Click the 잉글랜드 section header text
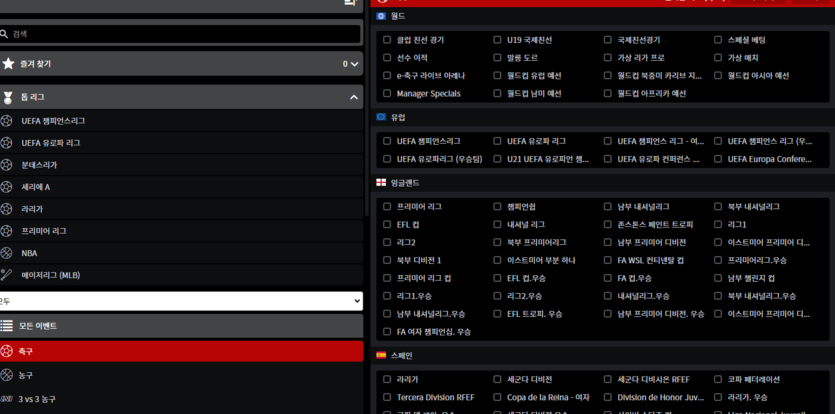The width and height of the screenshot is (835, 414). point(405,183)
